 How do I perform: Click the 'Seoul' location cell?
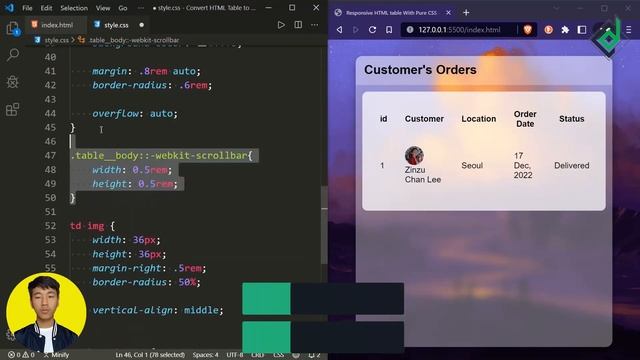coord(472,165)
